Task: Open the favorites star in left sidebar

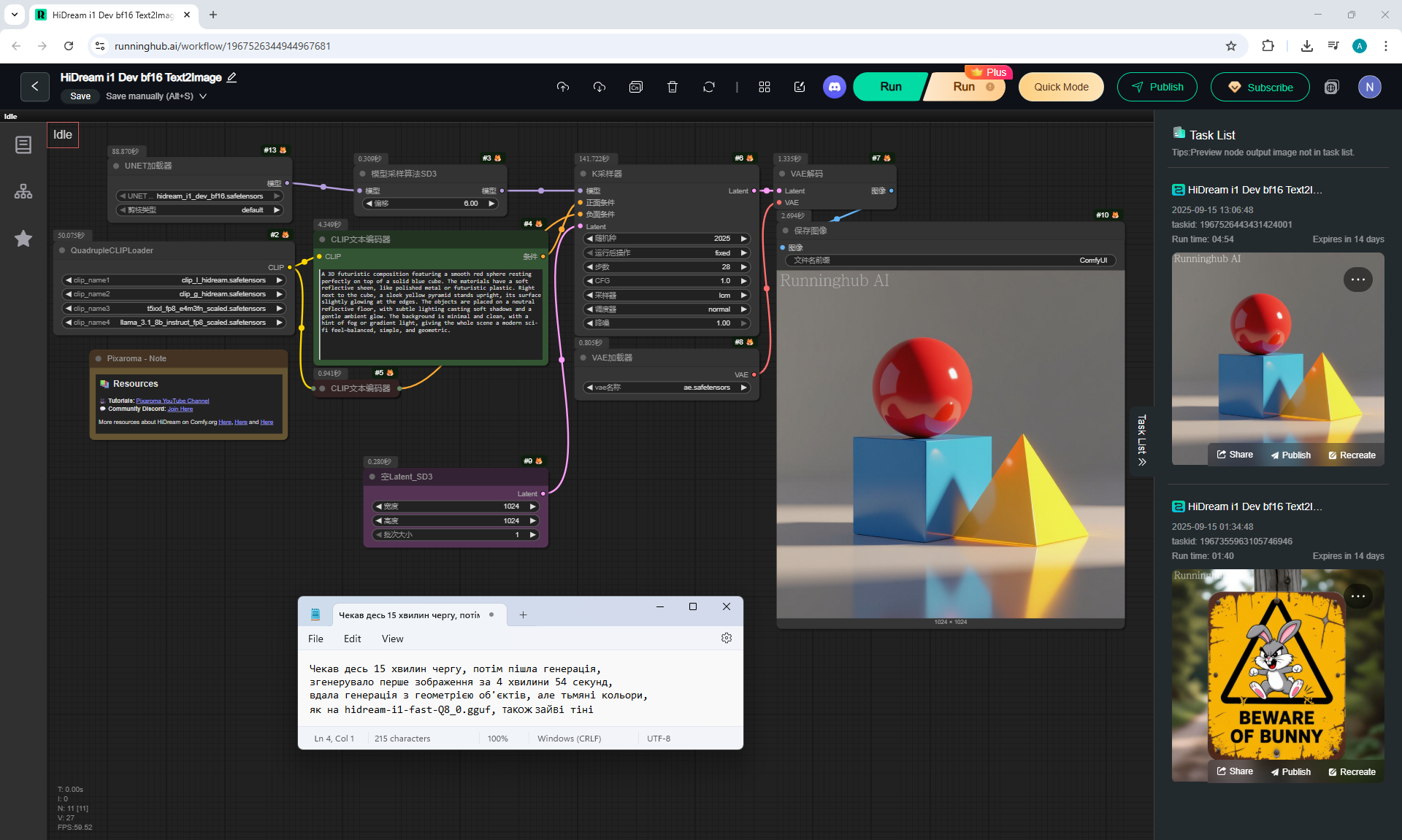Action: pos(23,239)
